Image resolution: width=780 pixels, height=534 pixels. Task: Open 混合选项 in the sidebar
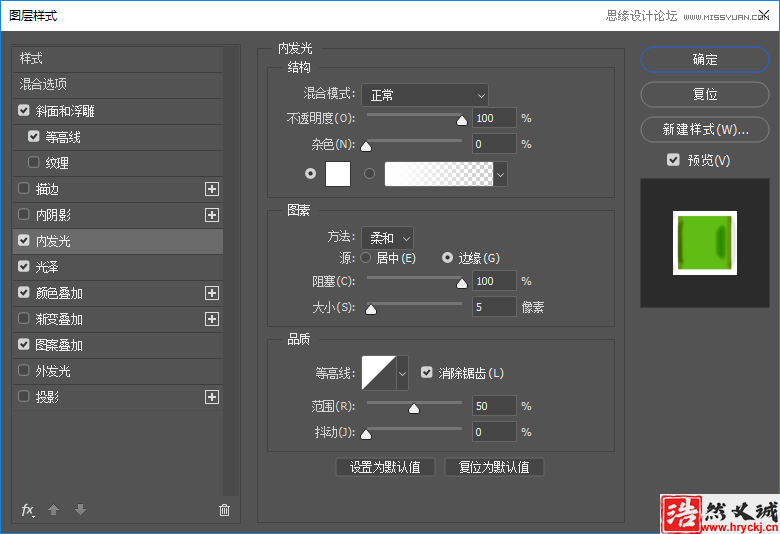(118, 85)
